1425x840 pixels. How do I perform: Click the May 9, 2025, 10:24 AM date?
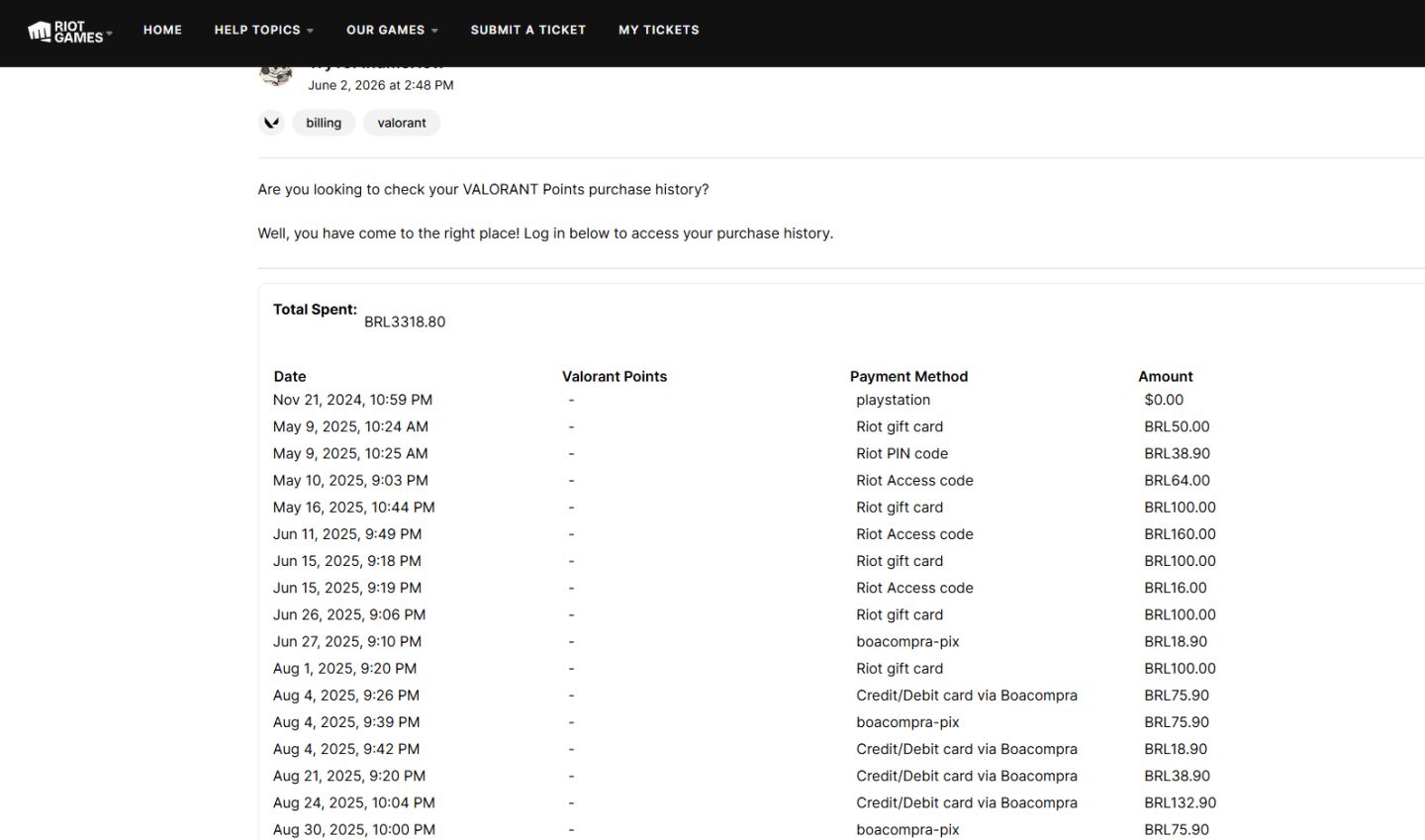pos(350,426)
